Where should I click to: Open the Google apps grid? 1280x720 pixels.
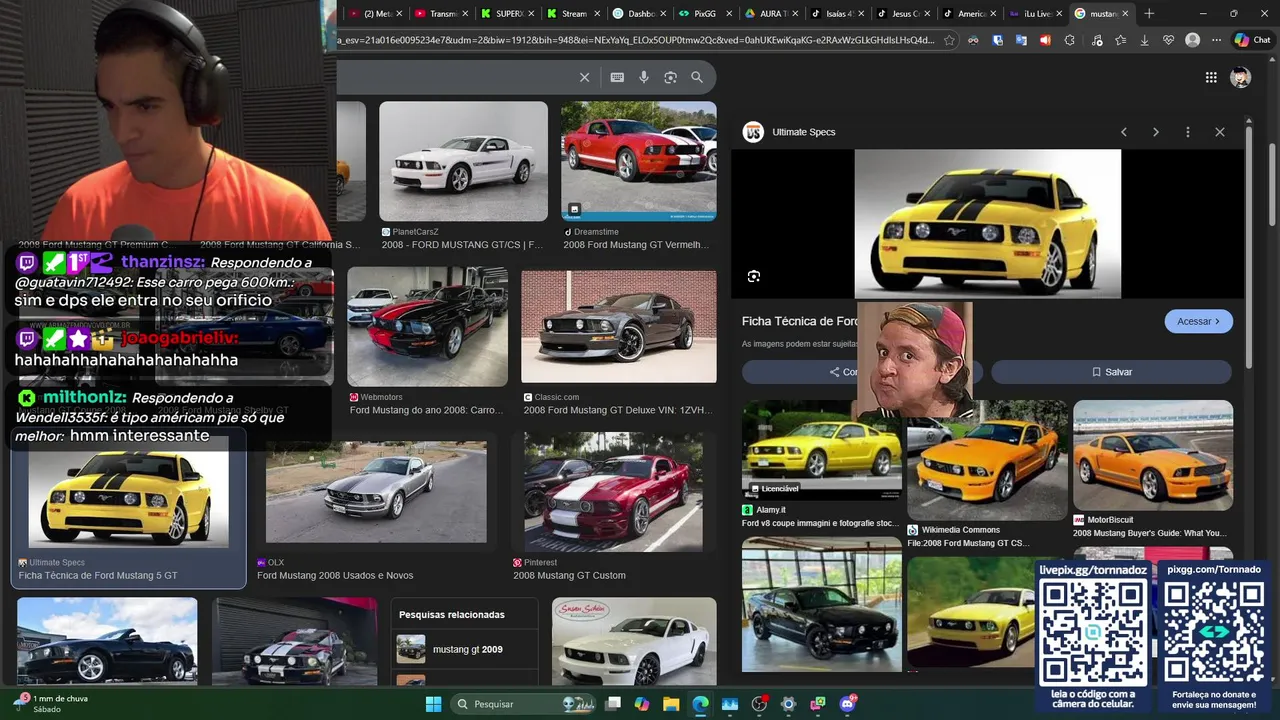coord(1211,77)
